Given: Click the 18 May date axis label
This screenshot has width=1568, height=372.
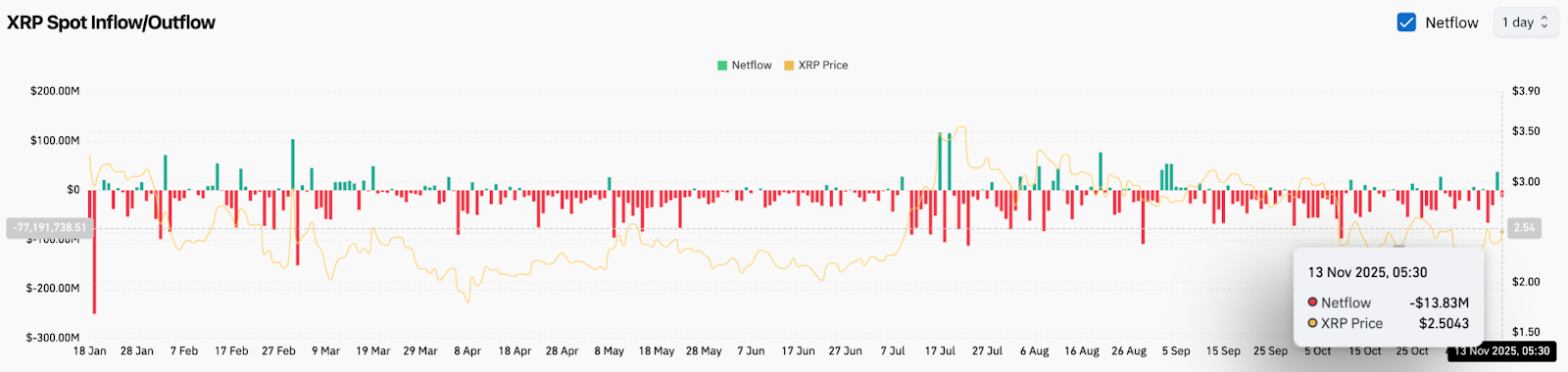Looking at the screenshot, I should tap(657, 350).
